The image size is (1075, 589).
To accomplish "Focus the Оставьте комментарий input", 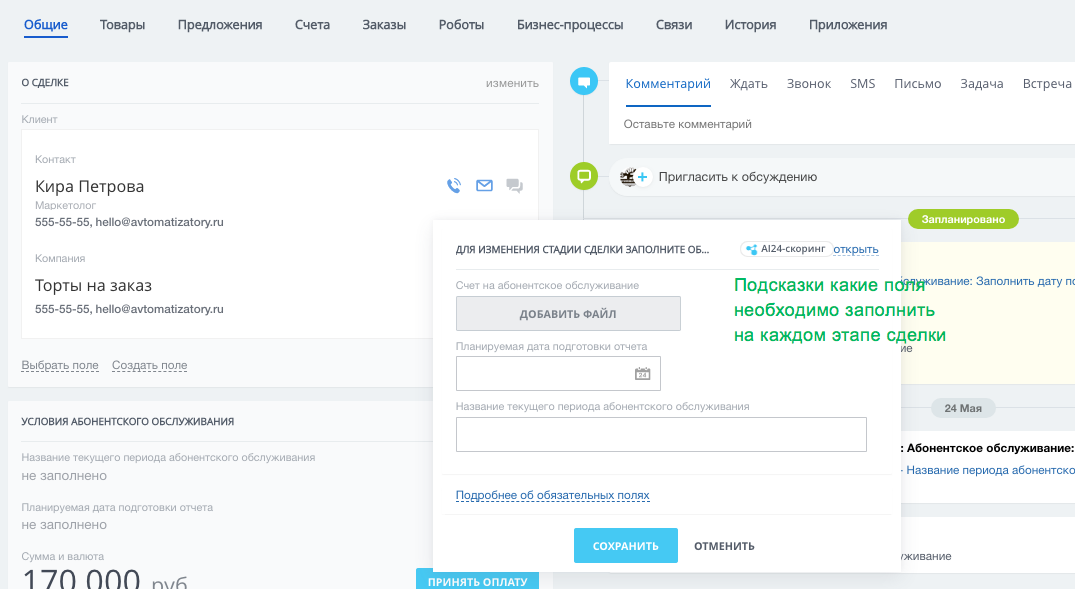I will (688, 124).
